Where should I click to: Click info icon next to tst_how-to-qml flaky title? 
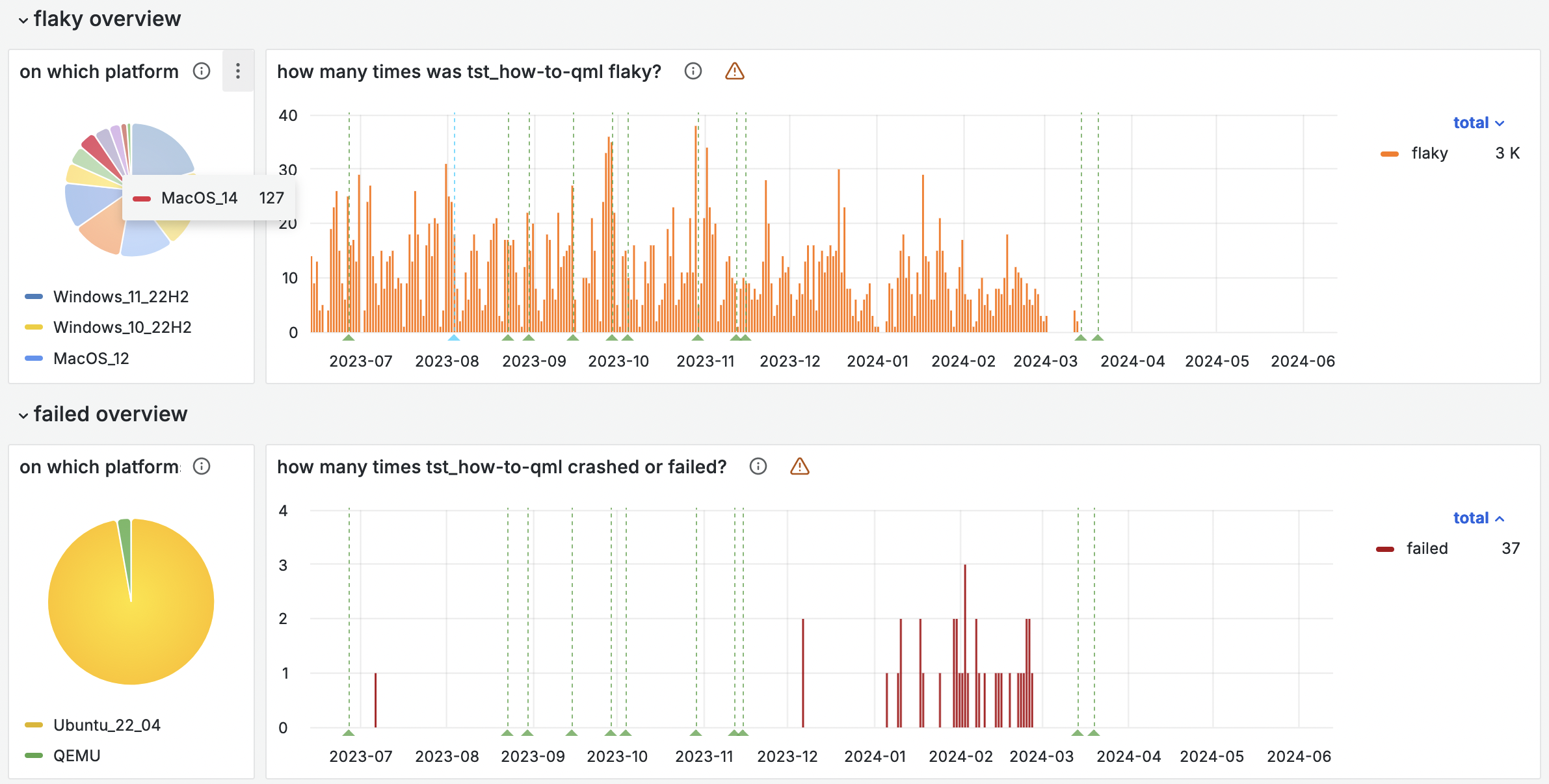[693, 71]
